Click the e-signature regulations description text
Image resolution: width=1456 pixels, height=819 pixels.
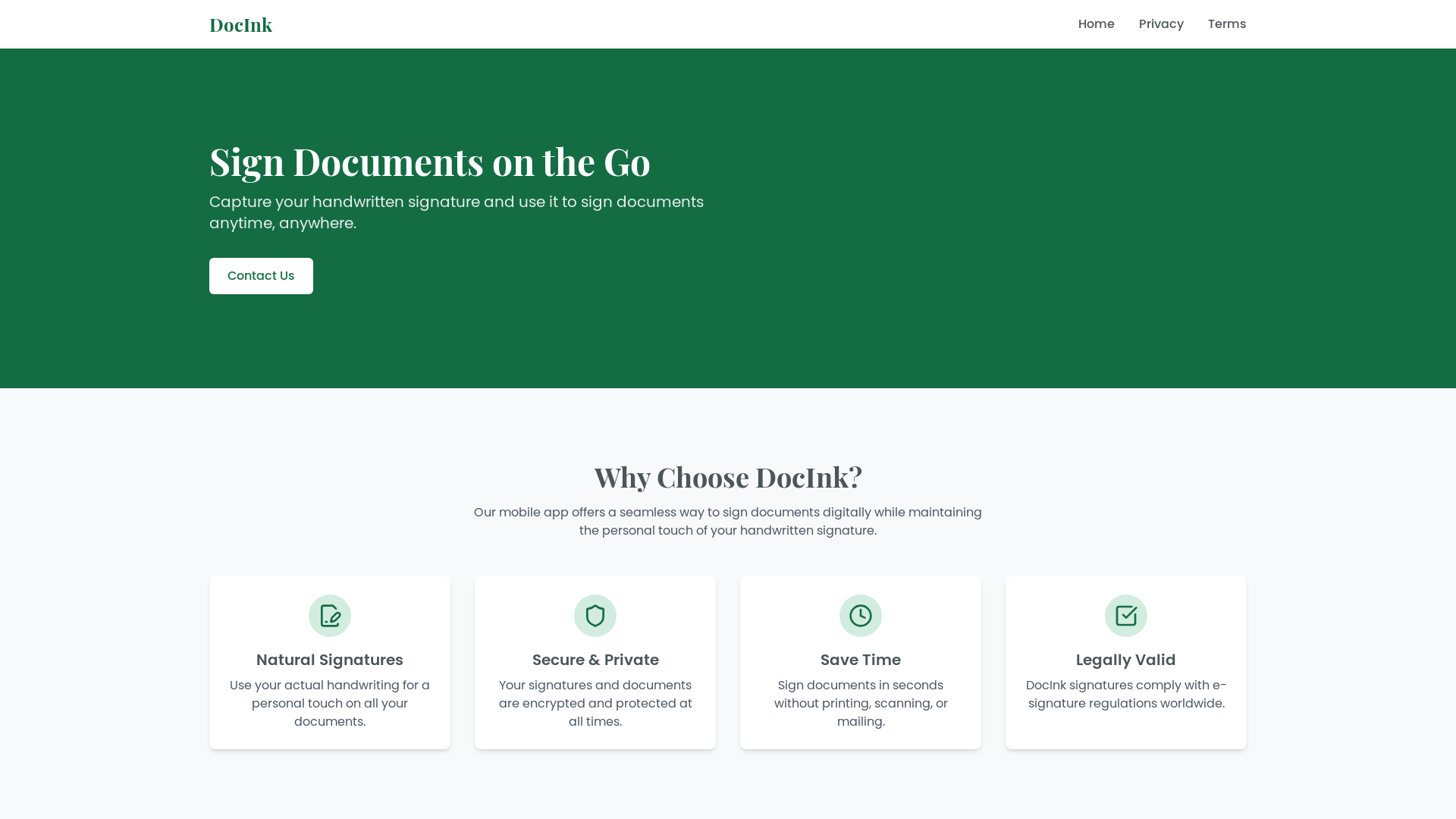[1126, 695]
